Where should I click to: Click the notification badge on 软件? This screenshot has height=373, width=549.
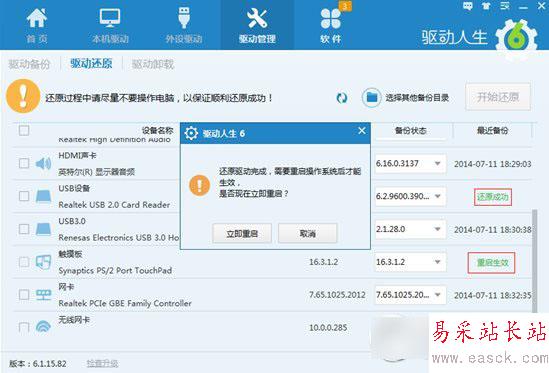(x=345, y=6)
